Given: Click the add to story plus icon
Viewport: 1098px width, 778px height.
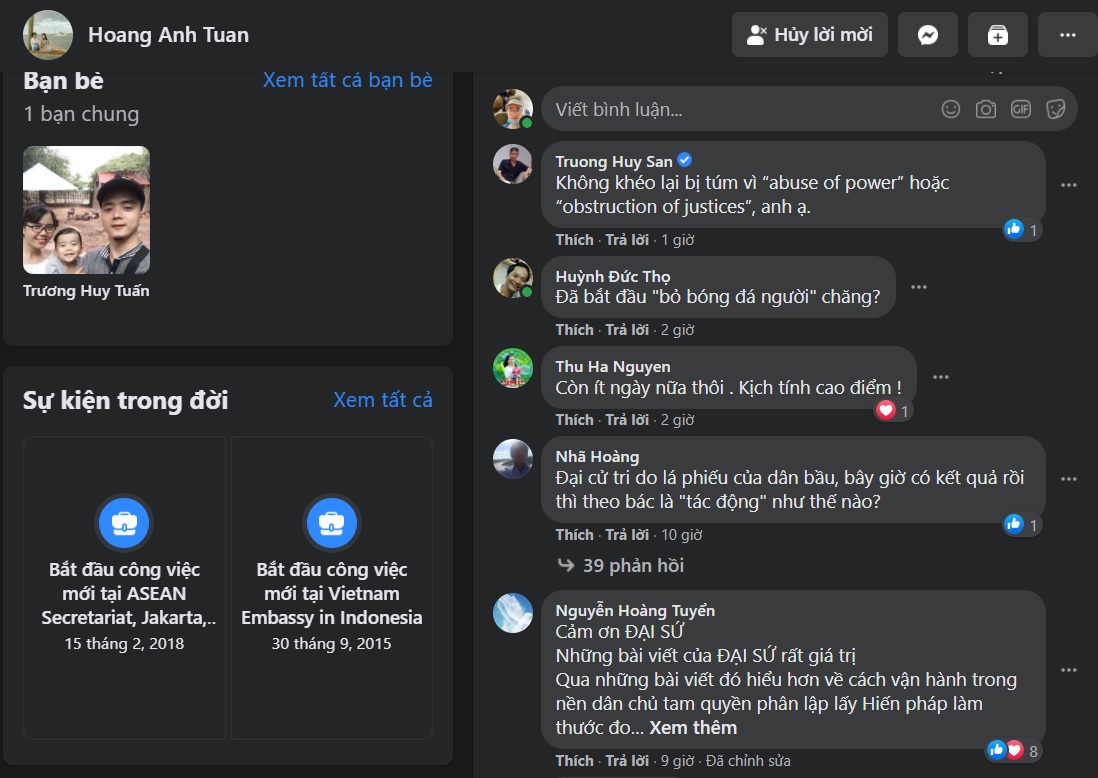Looking at the screenshot, I should pyautogui.click(x=997, y=35).
